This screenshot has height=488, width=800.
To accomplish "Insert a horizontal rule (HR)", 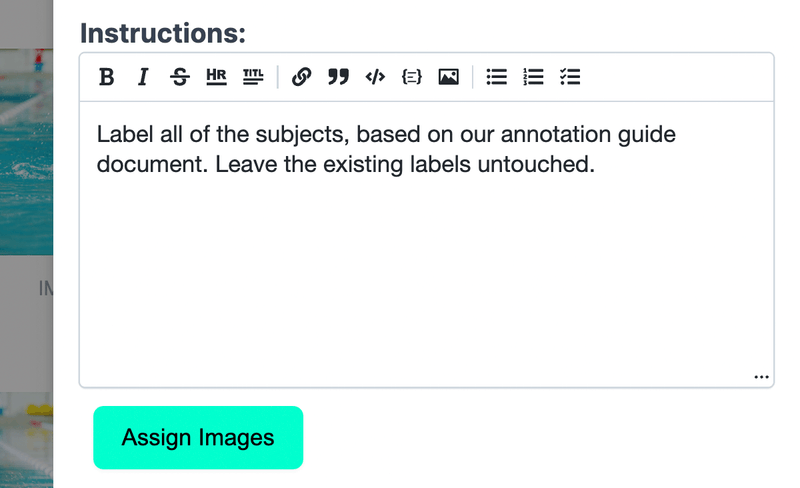I will click(216, 77).
